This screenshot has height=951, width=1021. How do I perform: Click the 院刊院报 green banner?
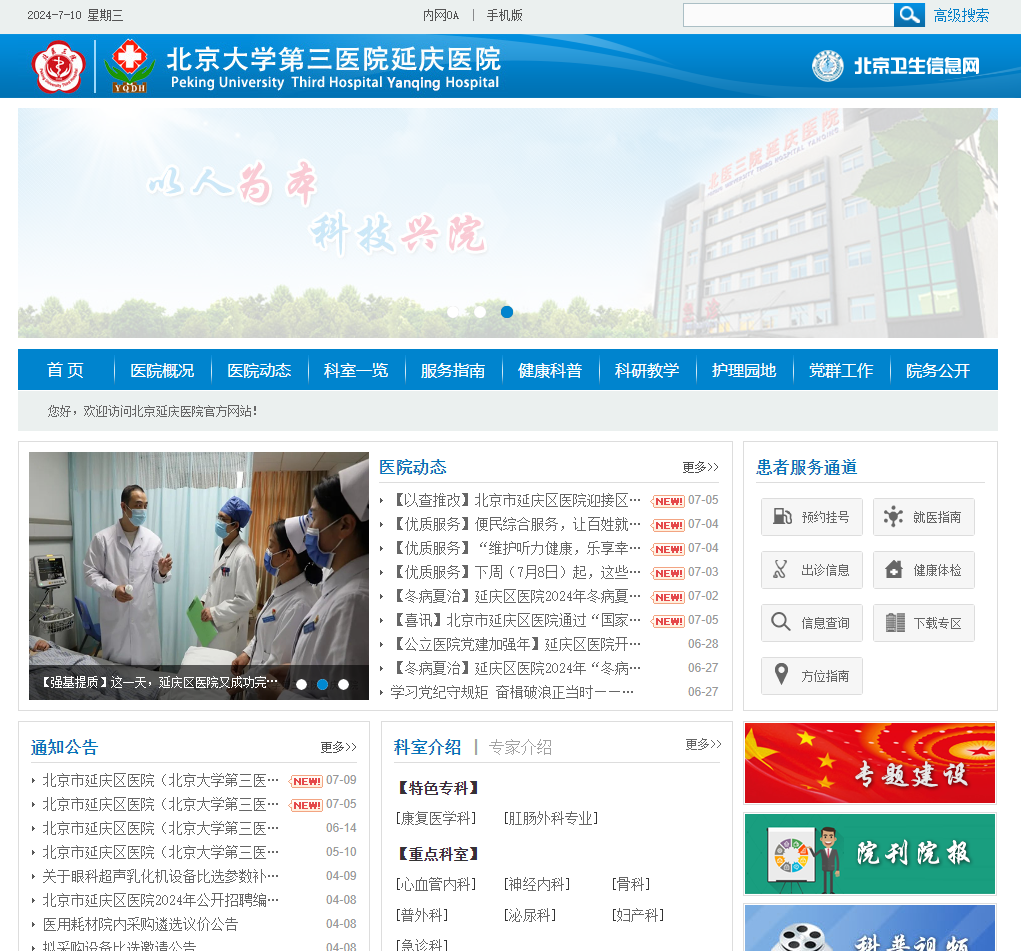870,854
